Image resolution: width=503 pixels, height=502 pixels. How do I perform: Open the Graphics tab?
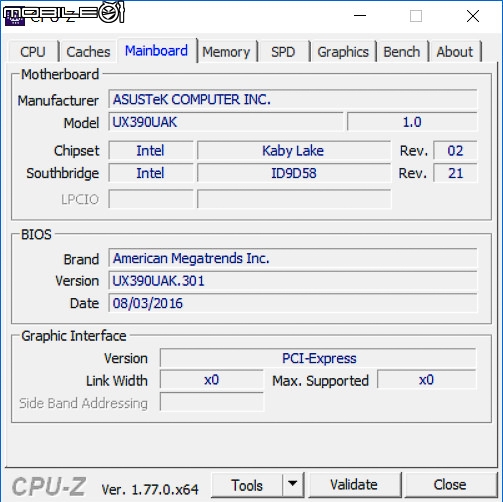click(x=343, y=52)
